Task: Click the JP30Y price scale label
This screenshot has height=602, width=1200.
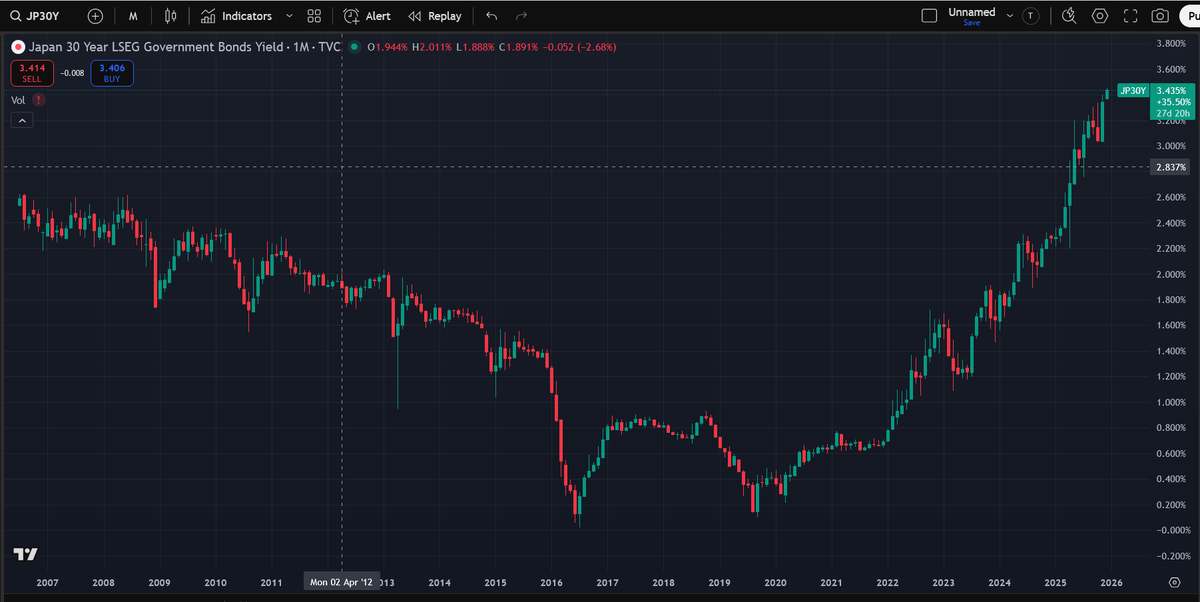Action: 1132,91
